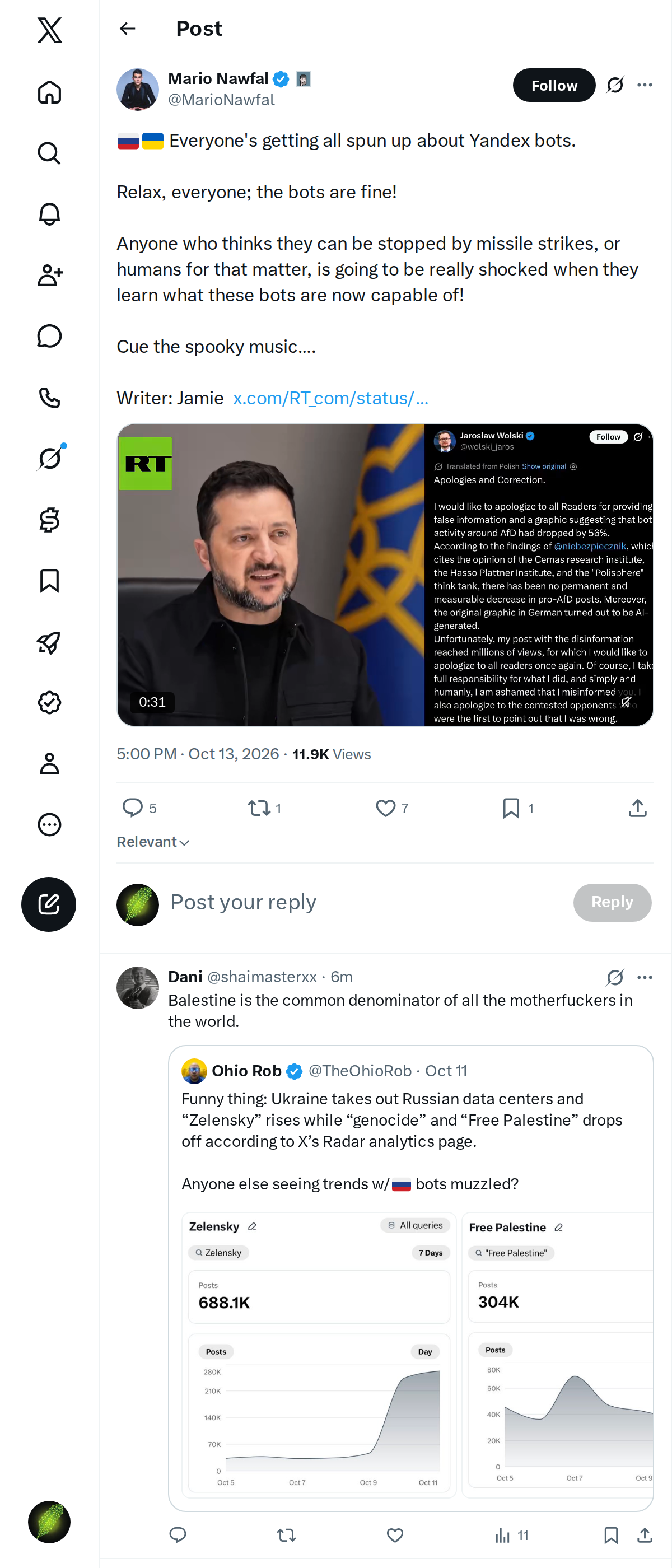The width and height of the screenshot is (672, 1568).
Task: Follow Mario Nawfal
Action: [554, 85]
